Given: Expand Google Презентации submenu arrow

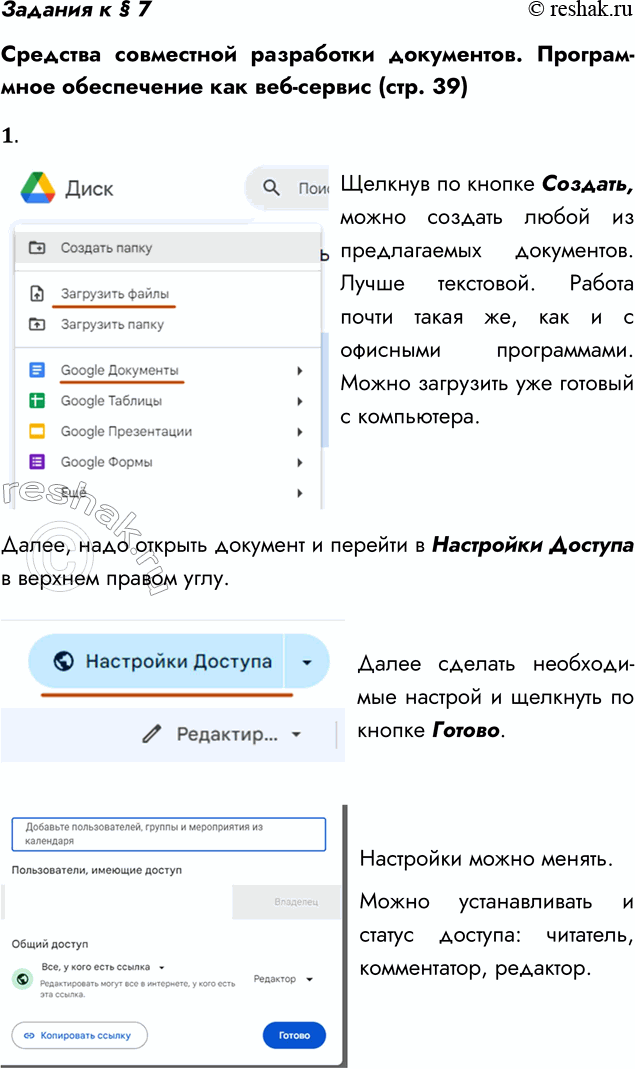Looking at the screenshot, I should click(x=299, y=432).
